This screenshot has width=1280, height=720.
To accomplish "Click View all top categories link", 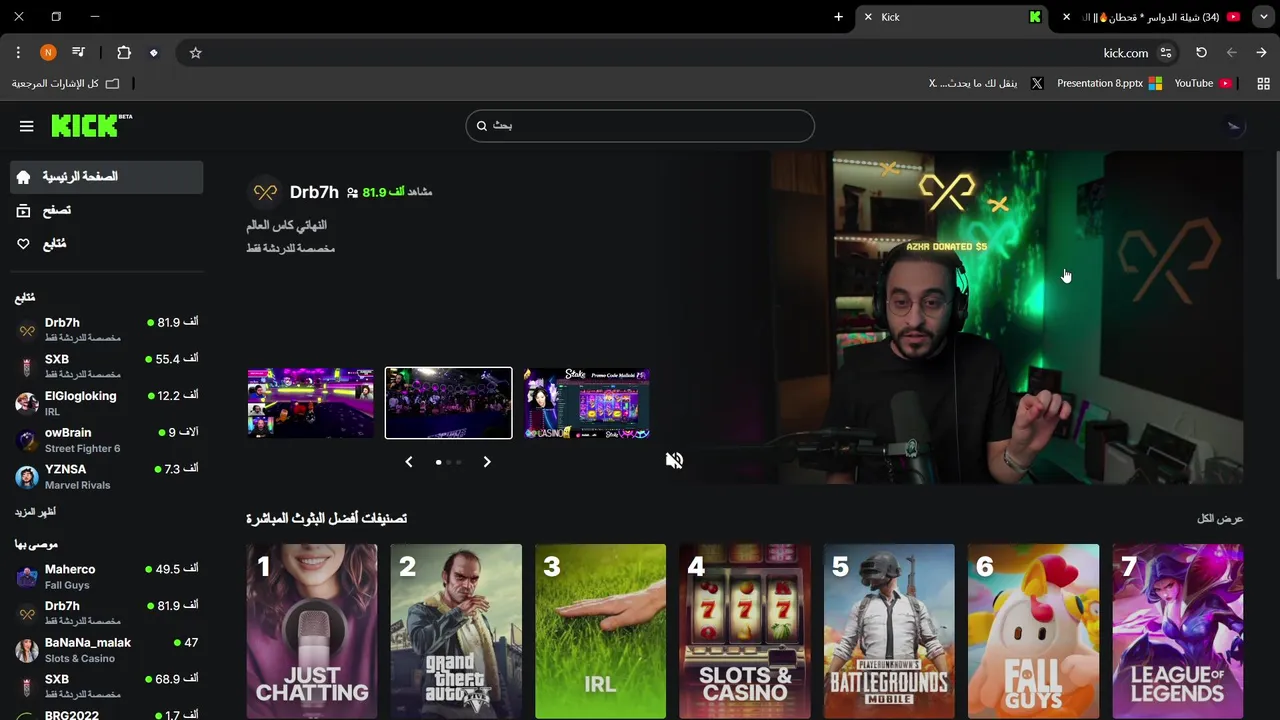I will coord(1220,518).
